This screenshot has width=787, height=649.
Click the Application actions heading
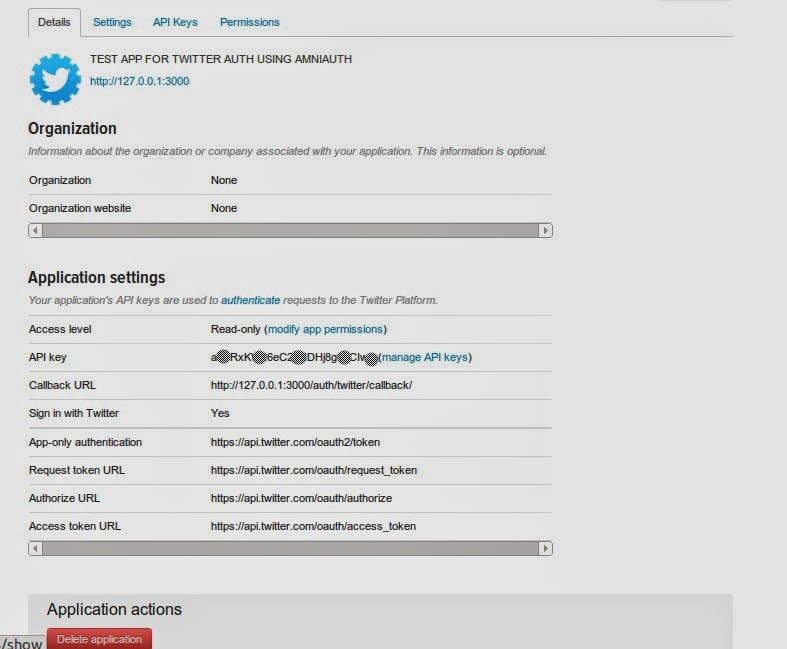pyautogui.click(x=114, y=609)
